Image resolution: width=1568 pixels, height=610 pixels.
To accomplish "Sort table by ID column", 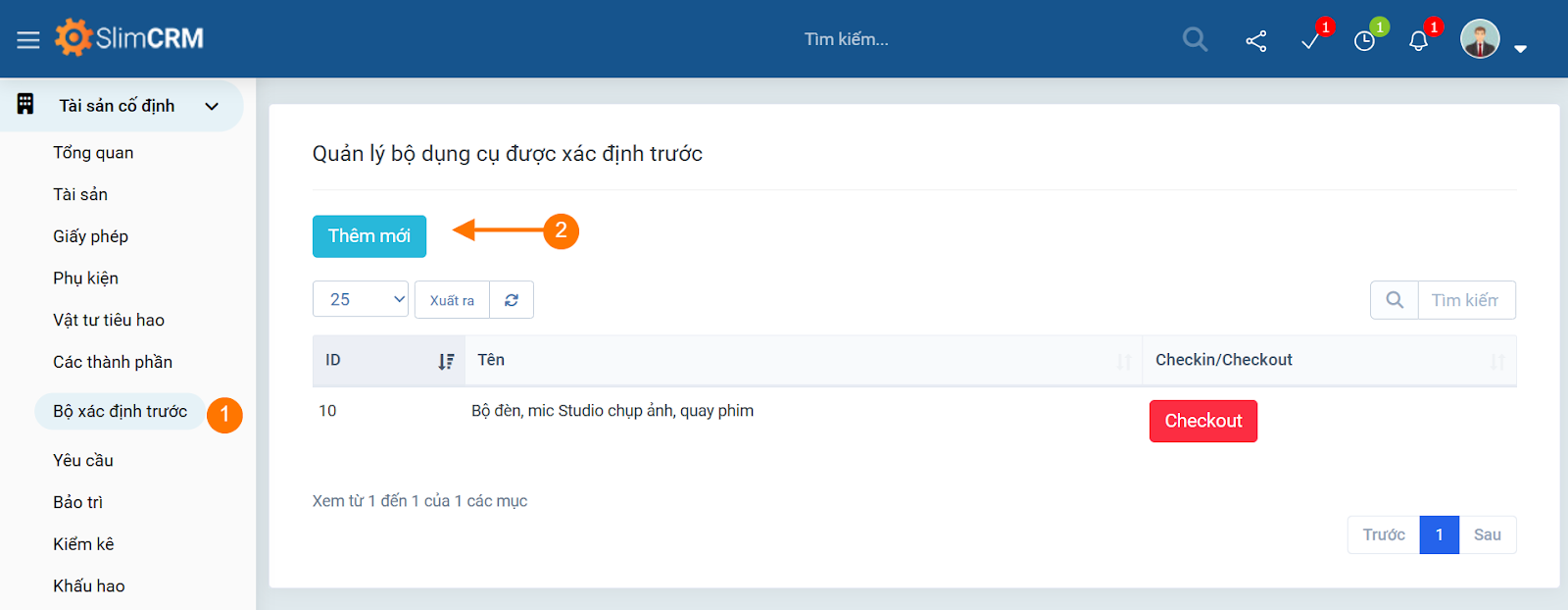I will (446, 361).
